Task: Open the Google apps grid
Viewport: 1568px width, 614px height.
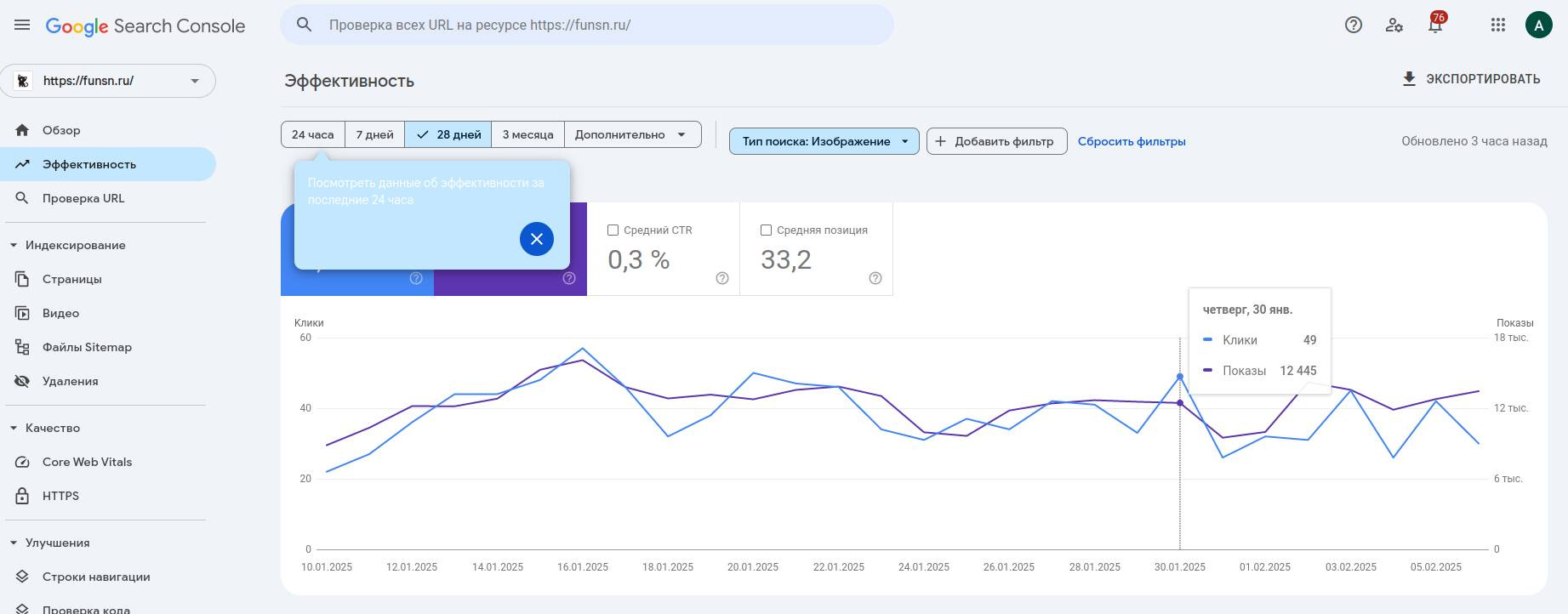Action: tap(1498, 26)
